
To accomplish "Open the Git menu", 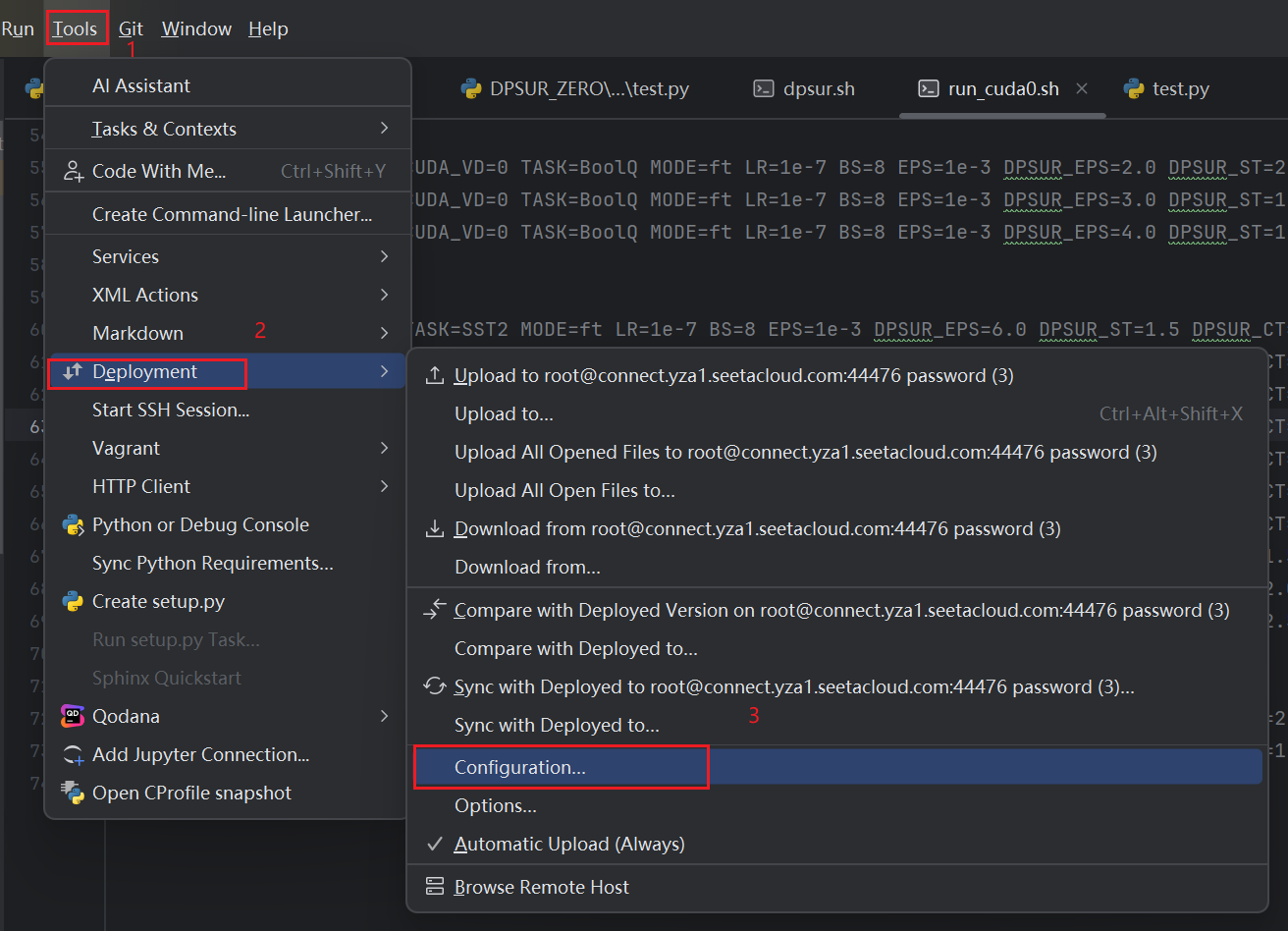I will tap(131, 28).
